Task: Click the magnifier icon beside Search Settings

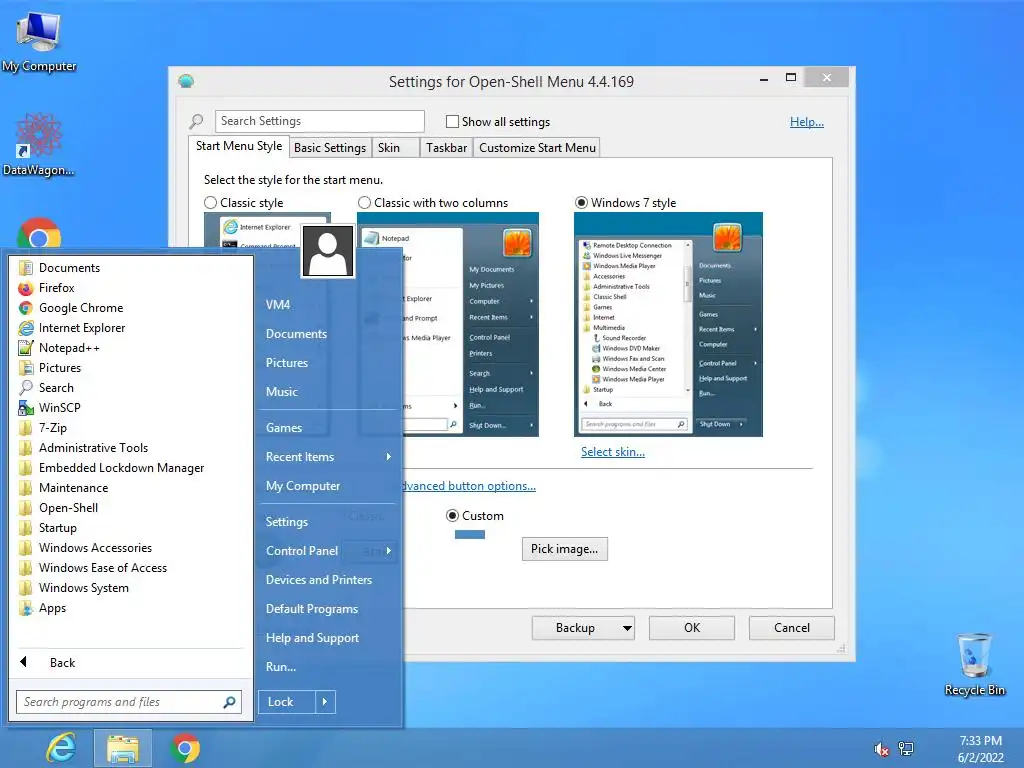Action: pyautogui.click(x=196, y=121)
